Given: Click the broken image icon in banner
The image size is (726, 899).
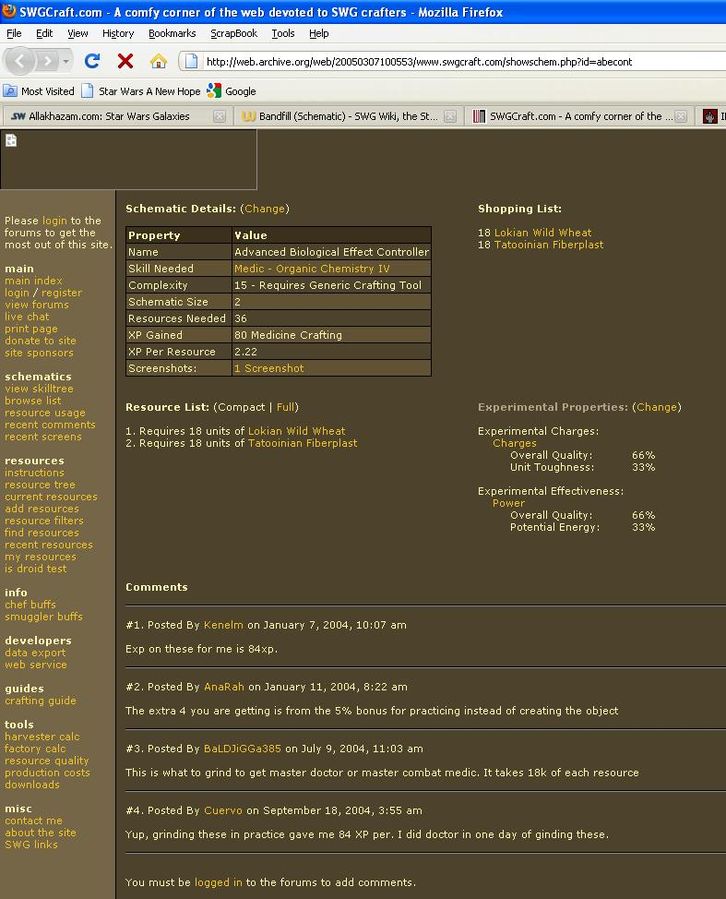Looking at the screenshot, I should [x=11, y=140].
